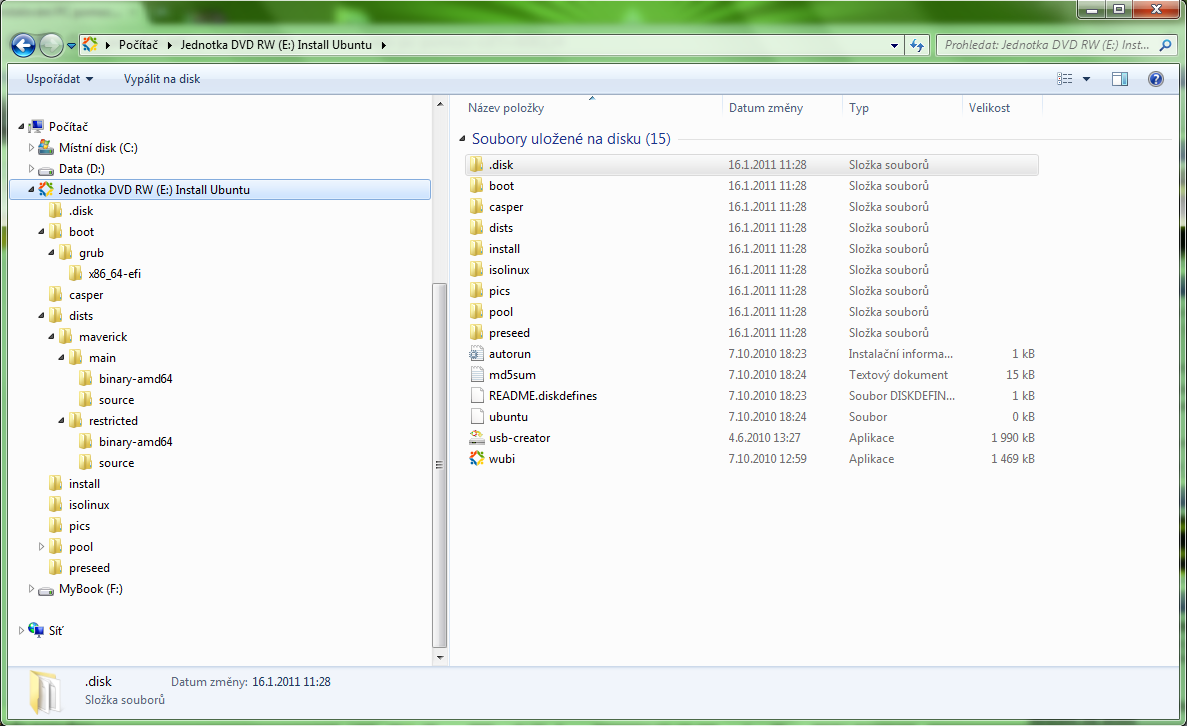The width and height of the screenshot is (1187, 726).
Task: Click the 1 990 kB size cell
Action: tap(1012, 438)
